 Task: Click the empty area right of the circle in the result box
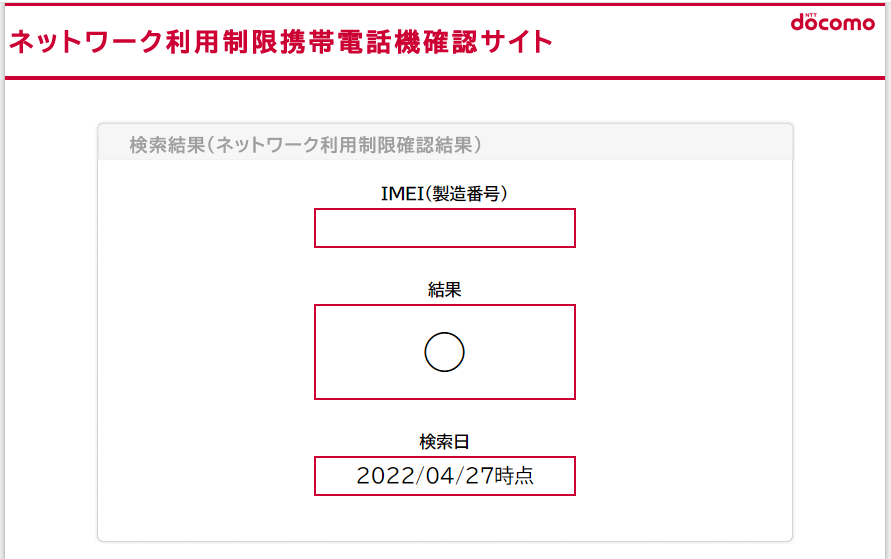pyautogui.click(x=519, y=352)
